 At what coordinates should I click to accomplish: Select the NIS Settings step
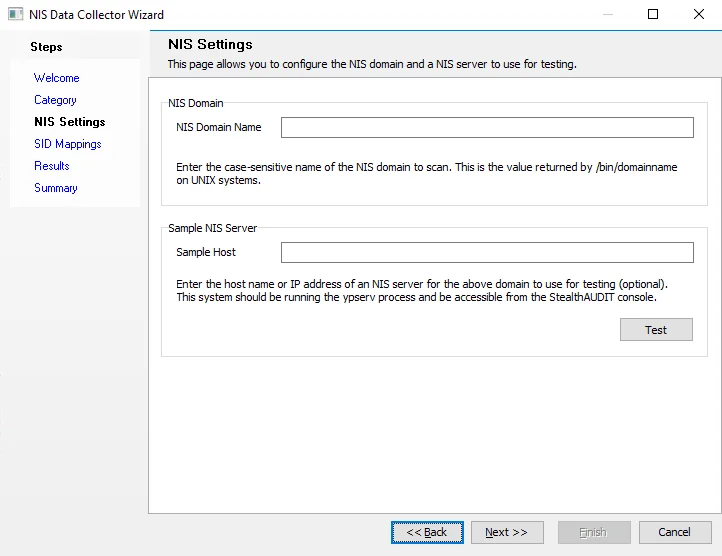[x=70, y=122]
